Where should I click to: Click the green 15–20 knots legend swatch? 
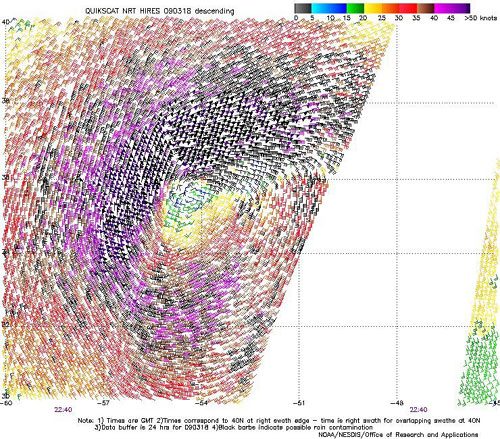(x=355, y=8)
